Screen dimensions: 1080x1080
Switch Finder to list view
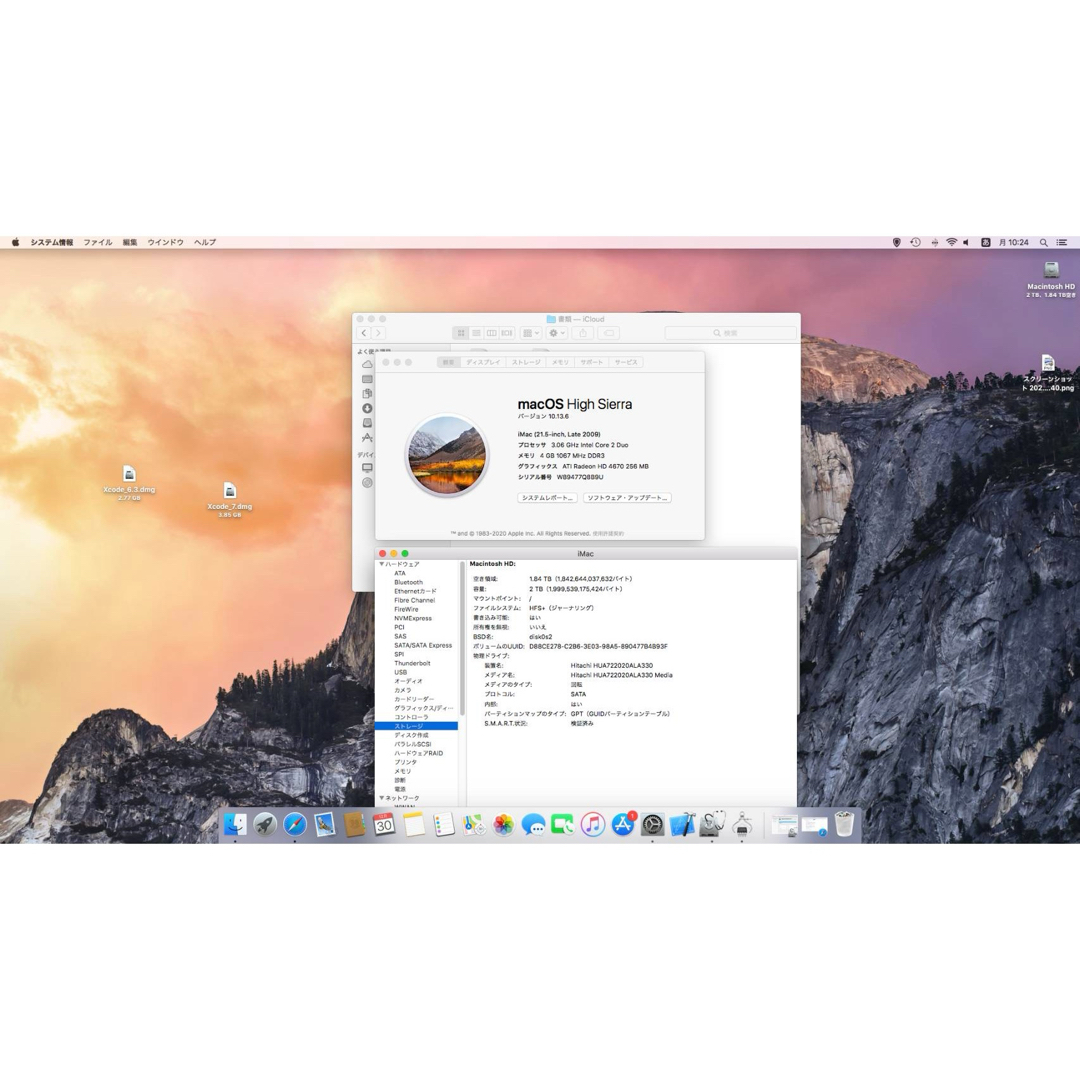pos(476,333)
